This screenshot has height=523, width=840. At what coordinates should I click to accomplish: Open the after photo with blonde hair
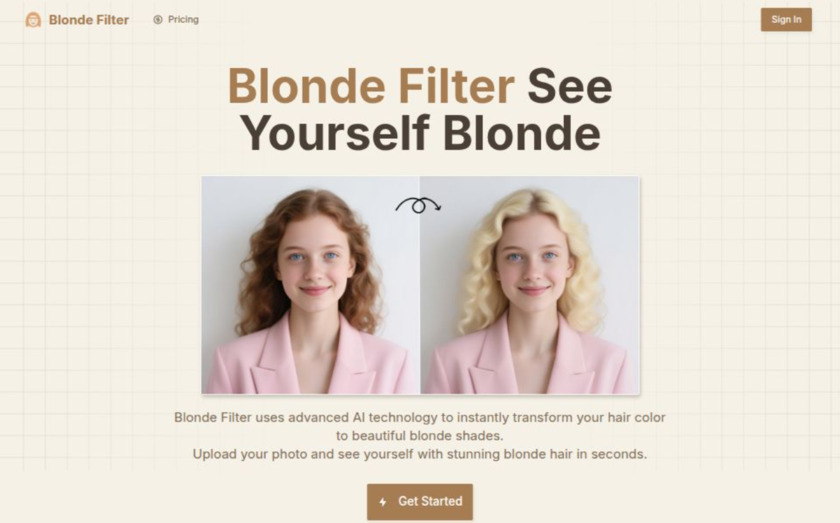click(530, 285)
